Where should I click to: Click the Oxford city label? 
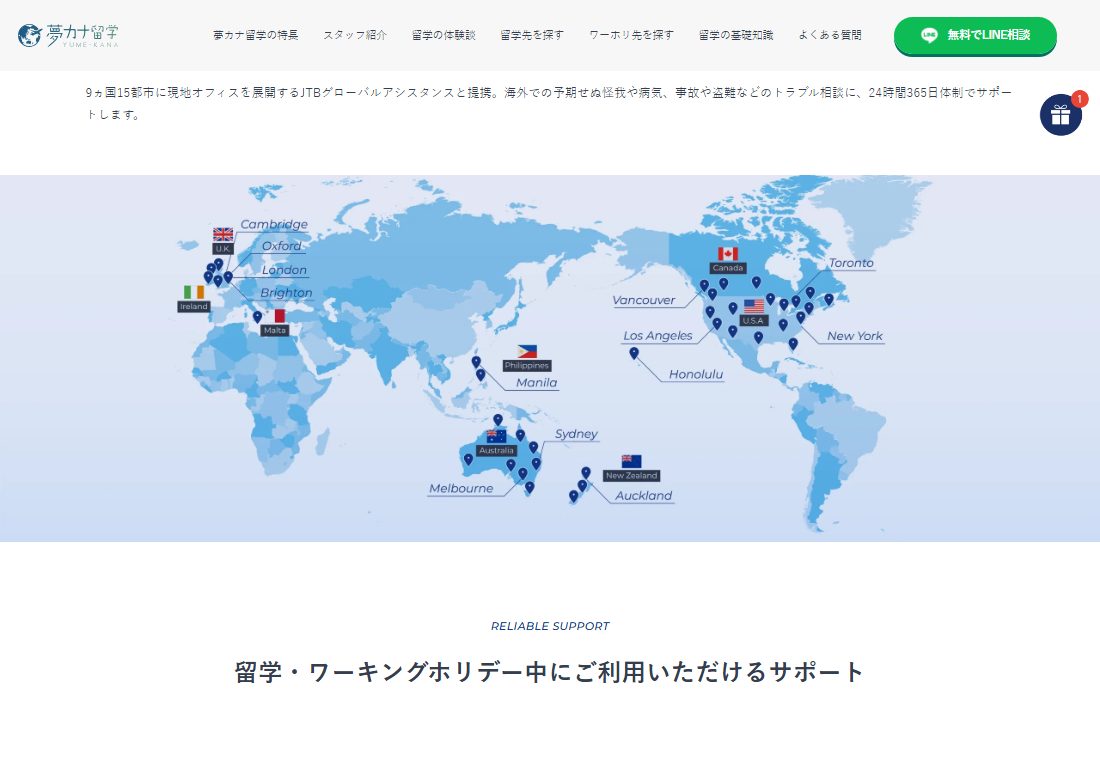click(x=281, y=246)
